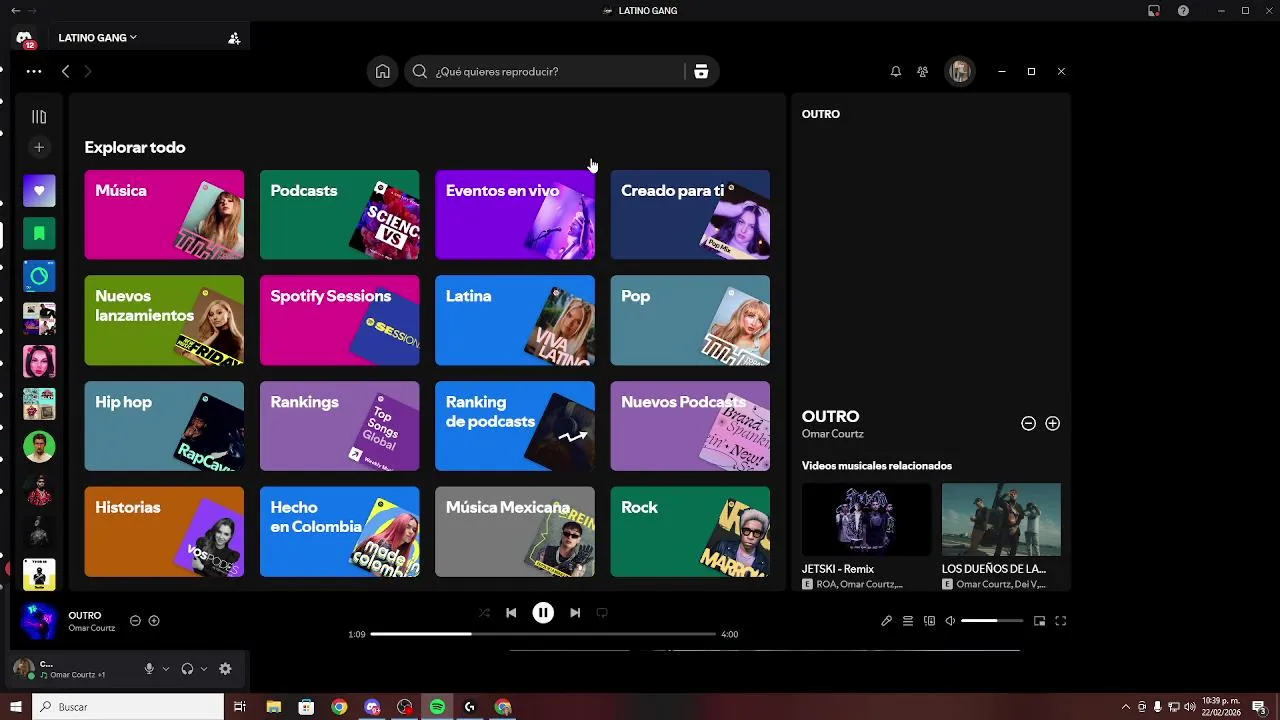
Task: Open green bookmark Your Episodes playlist
Action: tap(39, 233)
